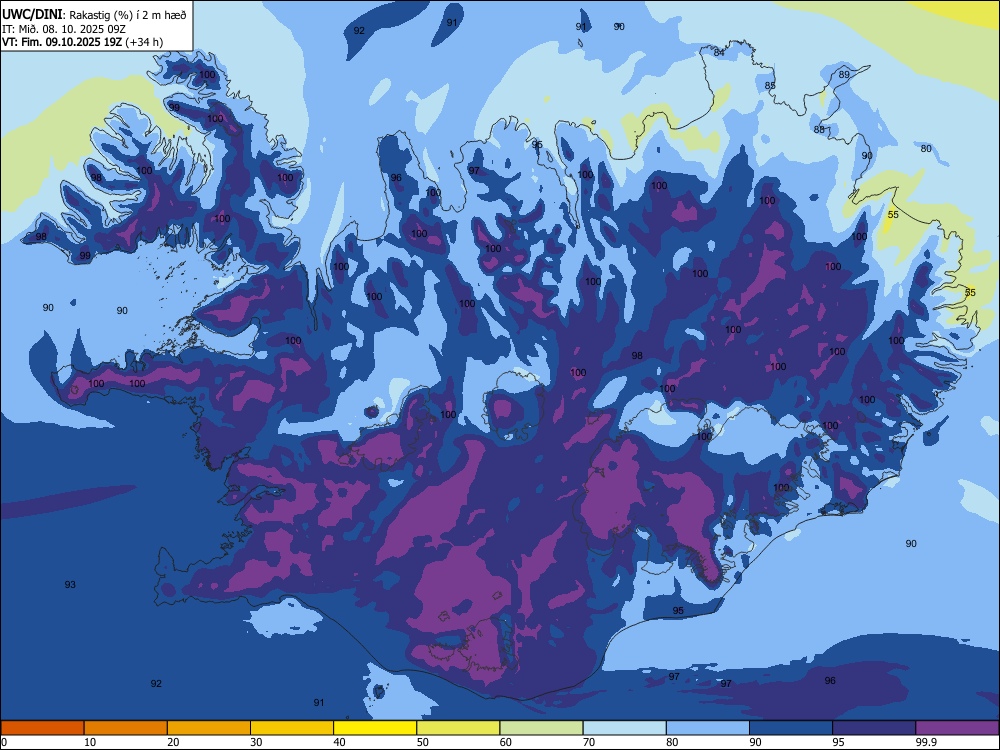Screen dimensions: 1000x750
Task: Click the "88" humidity value on the map
Action: click(820, 129)
